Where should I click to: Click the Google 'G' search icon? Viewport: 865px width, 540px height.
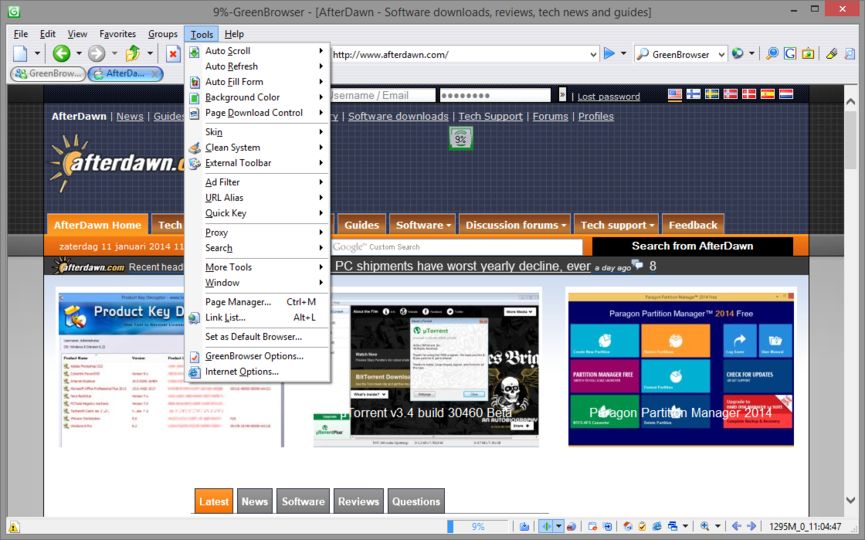790,54
